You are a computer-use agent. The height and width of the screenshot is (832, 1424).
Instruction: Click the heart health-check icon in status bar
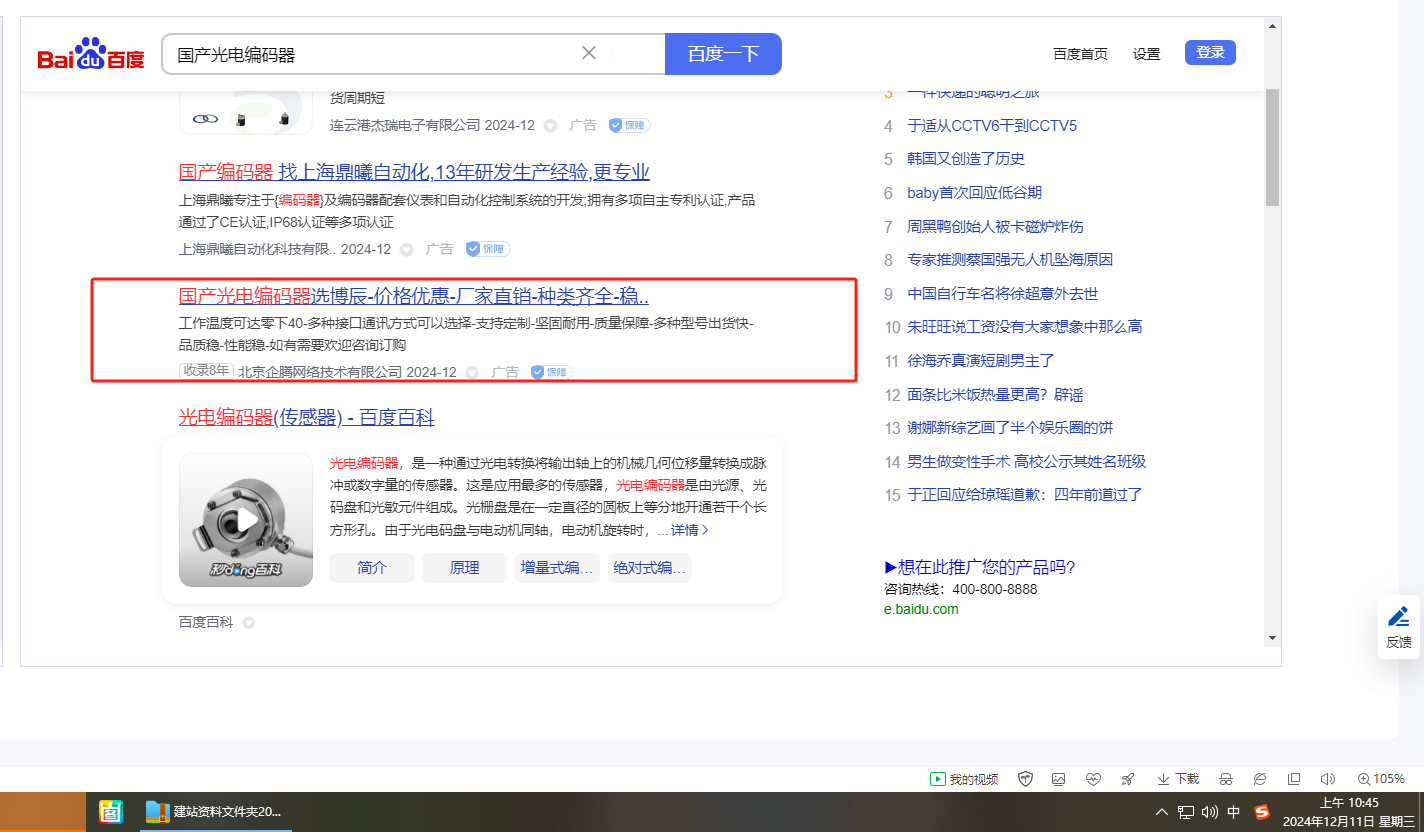pos(1093,779)
